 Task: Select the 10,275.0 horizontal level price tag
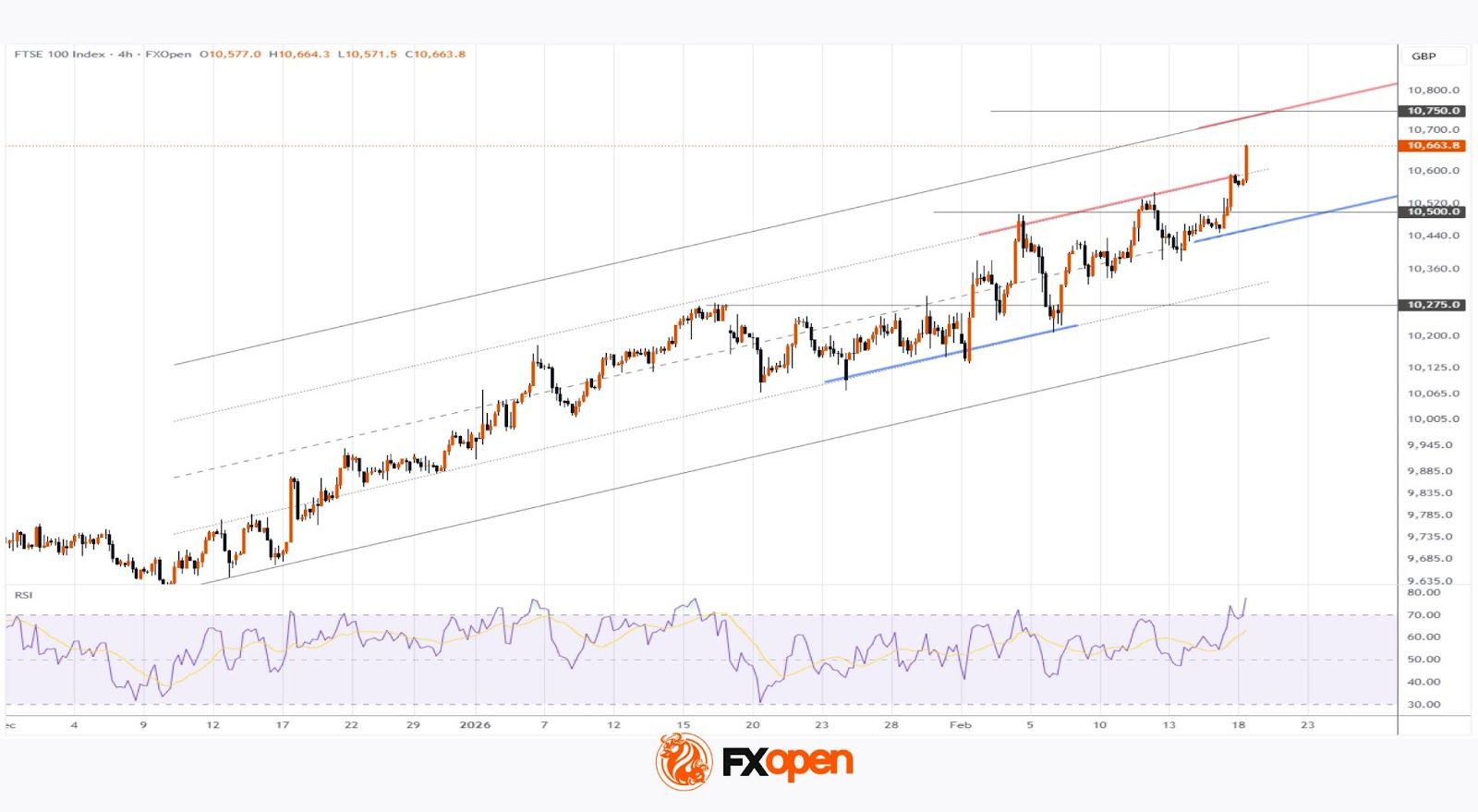coord(1433,305)
